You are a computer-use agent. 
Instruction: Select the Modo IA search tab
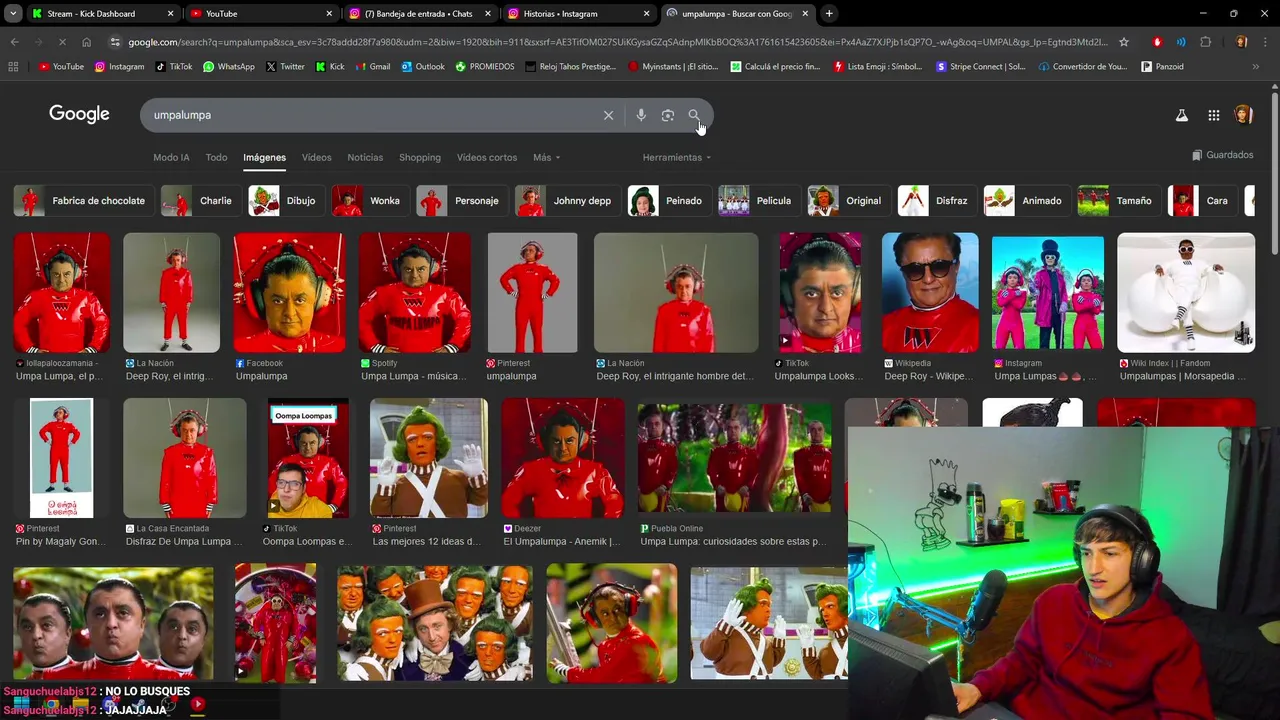(171, 157)
